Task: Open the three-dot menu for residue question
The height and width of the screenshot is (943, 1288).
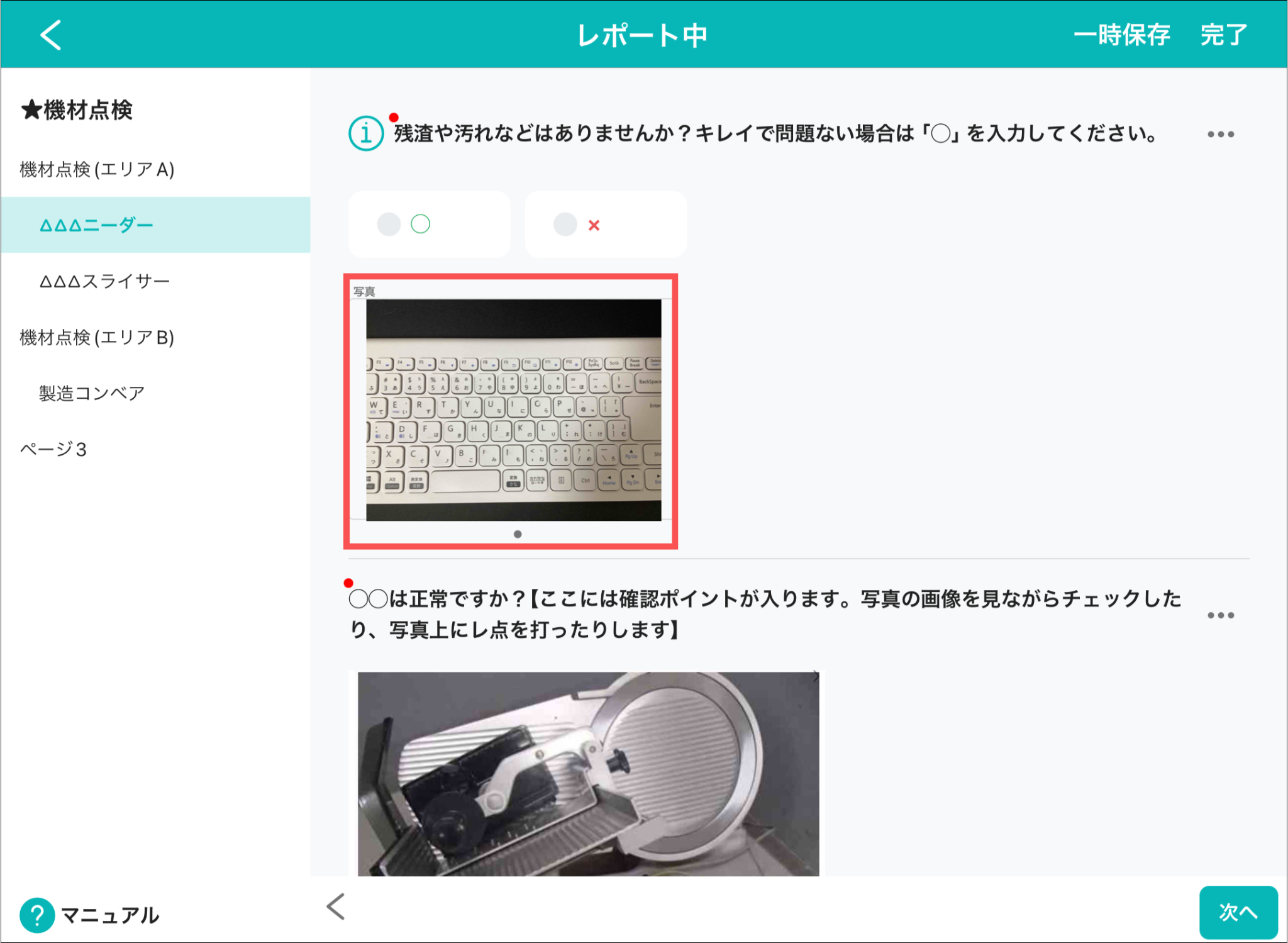Action: tap(1220, 134)
